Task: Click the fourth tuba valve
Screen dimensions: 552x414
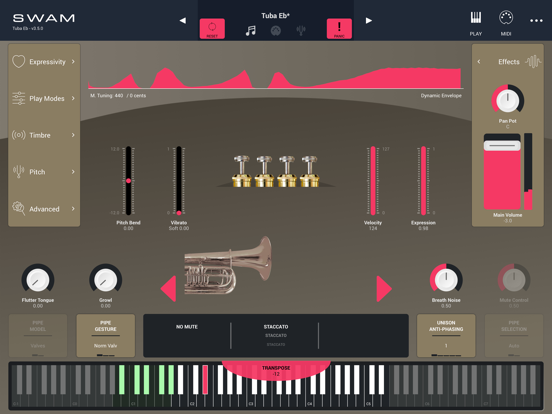Action: point(309,171)
